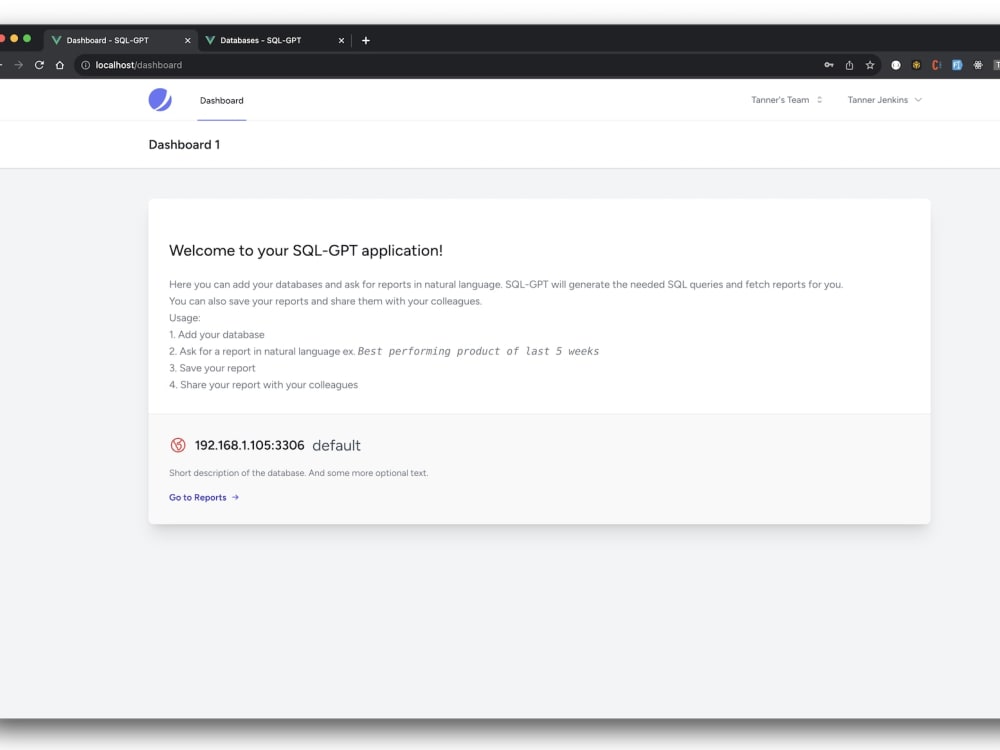Click the Short description of the database text
The height and width of the screenshot is (750, 1000).
298,473
